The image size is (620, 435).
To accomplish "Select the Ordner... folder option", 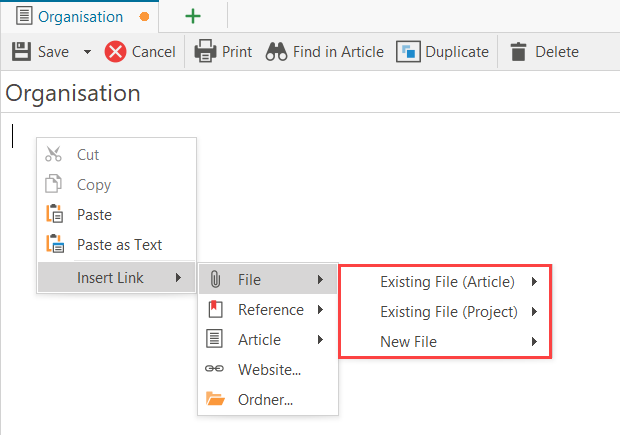I will (x=265, y=400).
